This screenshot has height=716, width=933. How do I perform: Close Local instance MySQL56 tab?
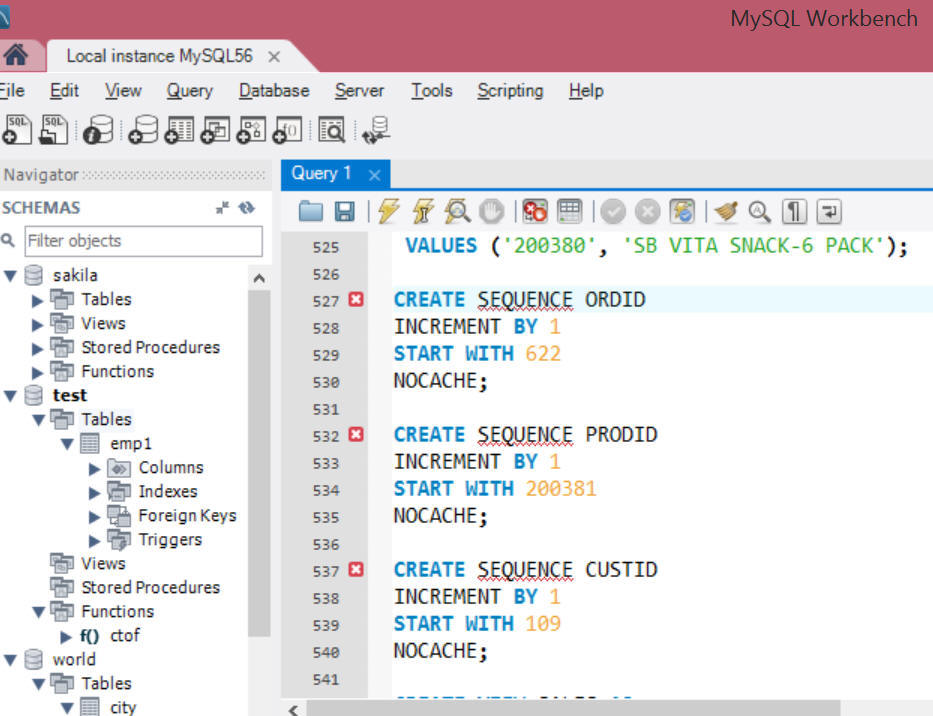274,57
